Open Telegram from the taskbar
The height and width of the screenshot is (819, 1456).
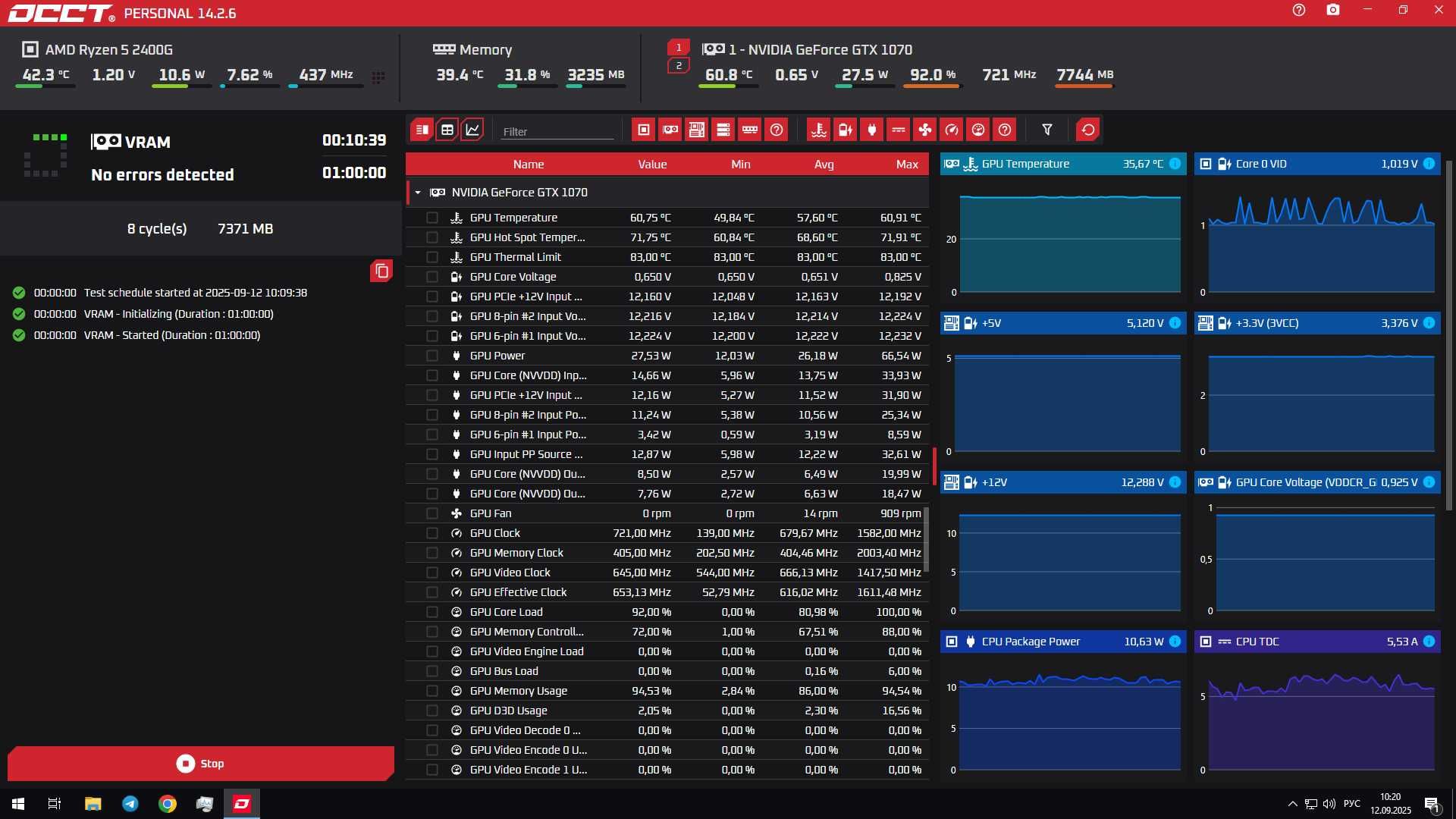[x=130, y=804]
